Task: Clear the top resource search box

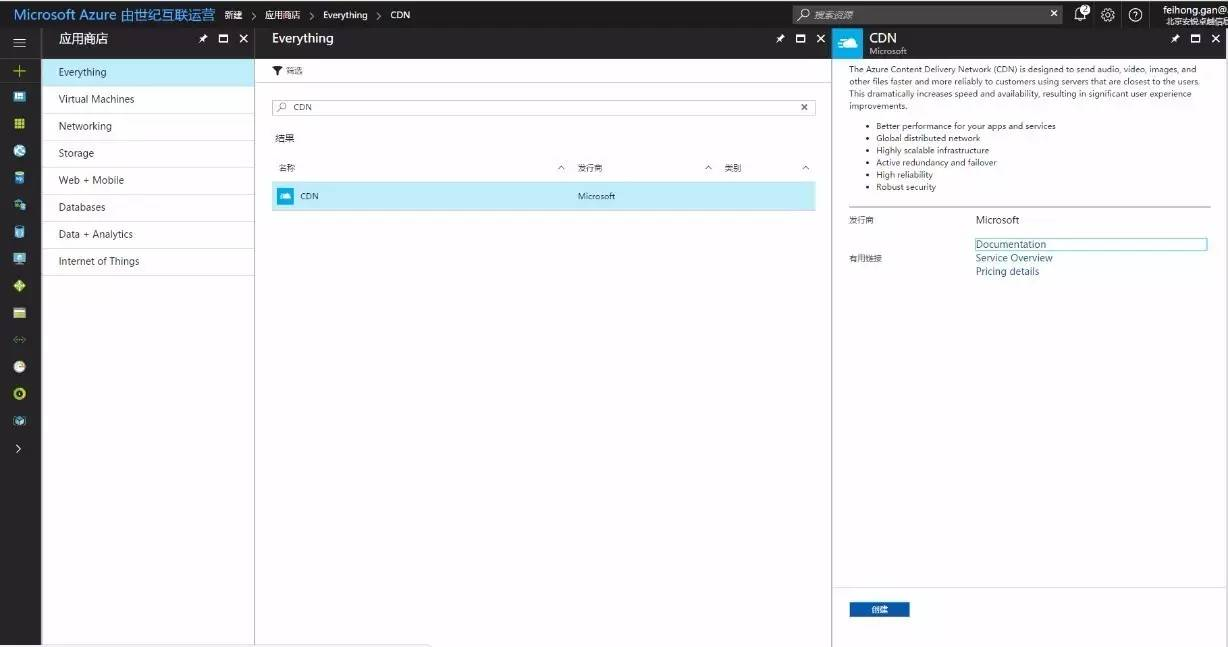Action: tap(1054, 14)
